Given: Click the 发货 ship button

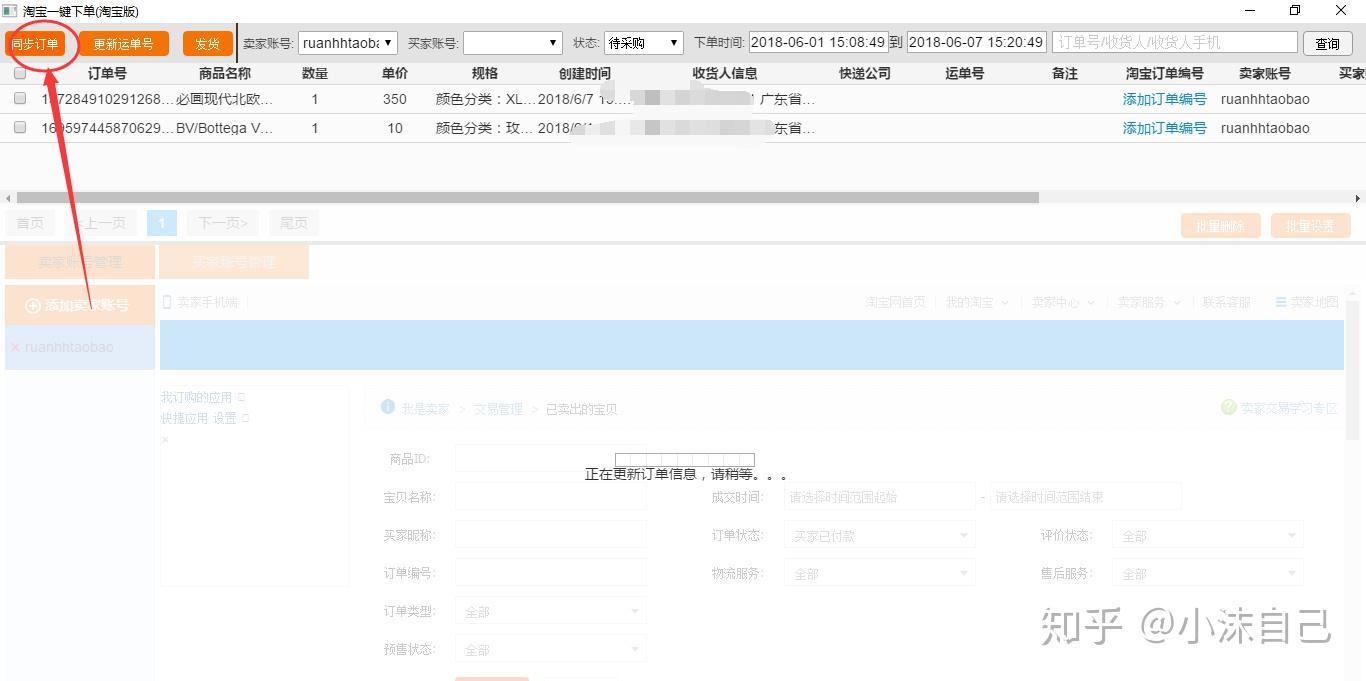Looking at the screenshot, I should 207,44.
